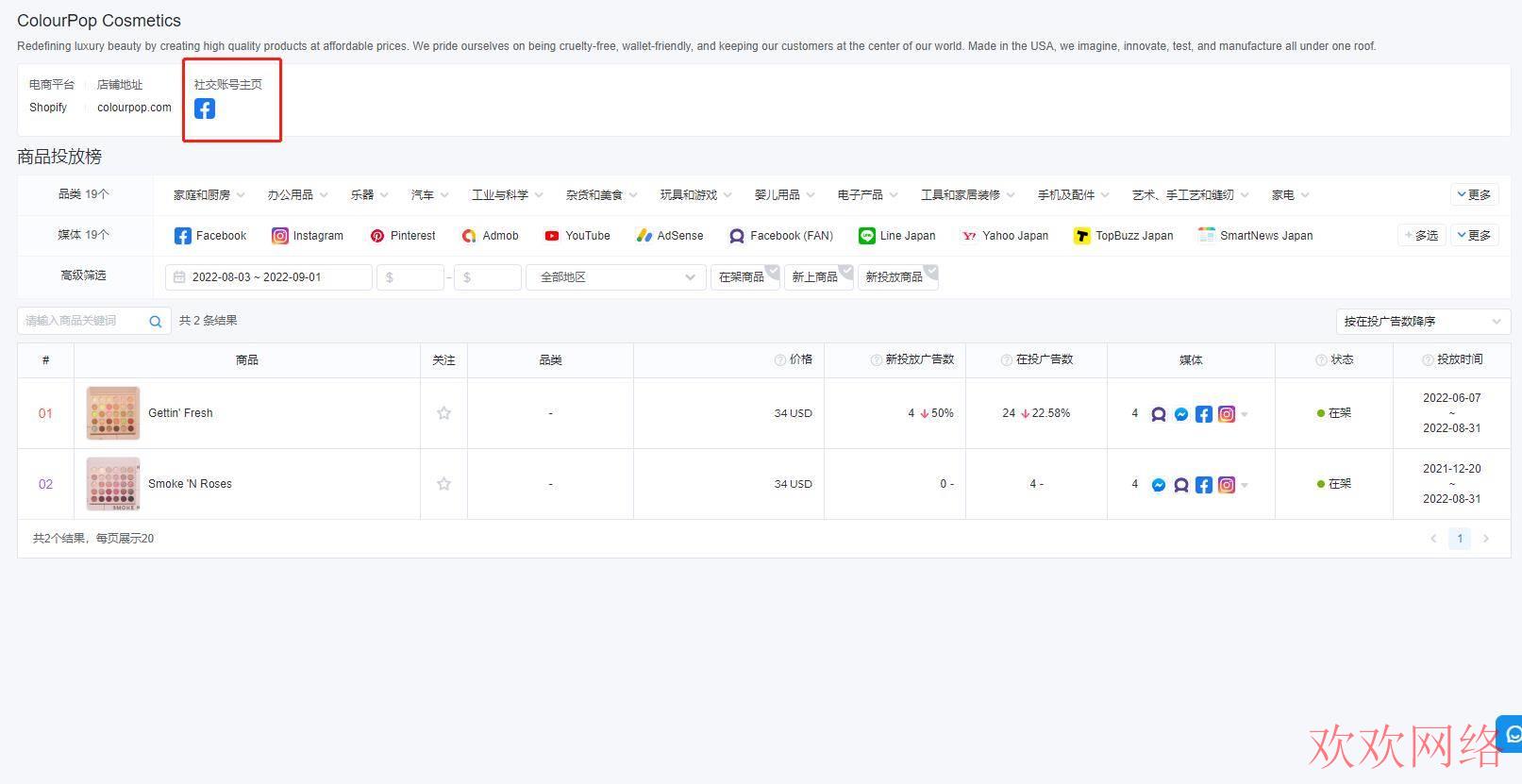Expand more categories with 更多 in category row

click(1475, 195)
